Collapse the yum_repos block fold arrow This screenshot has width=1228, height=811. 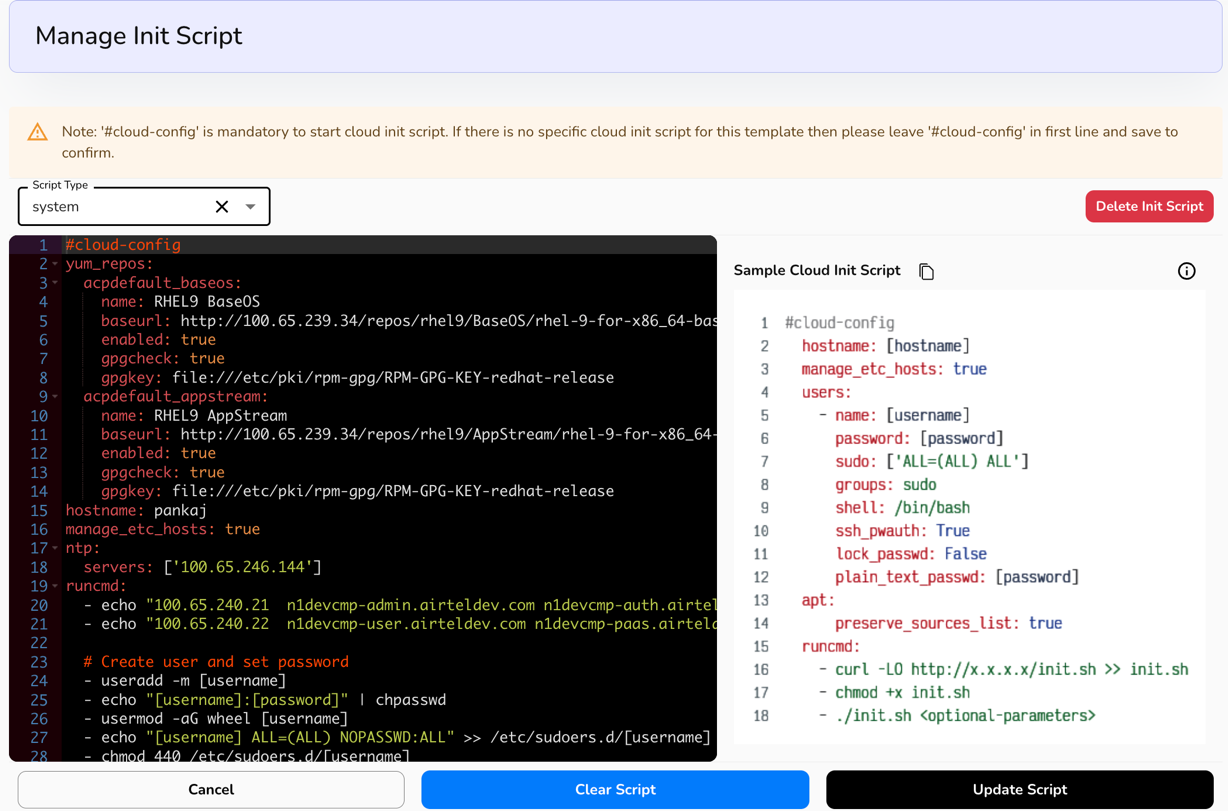[55, 264]
